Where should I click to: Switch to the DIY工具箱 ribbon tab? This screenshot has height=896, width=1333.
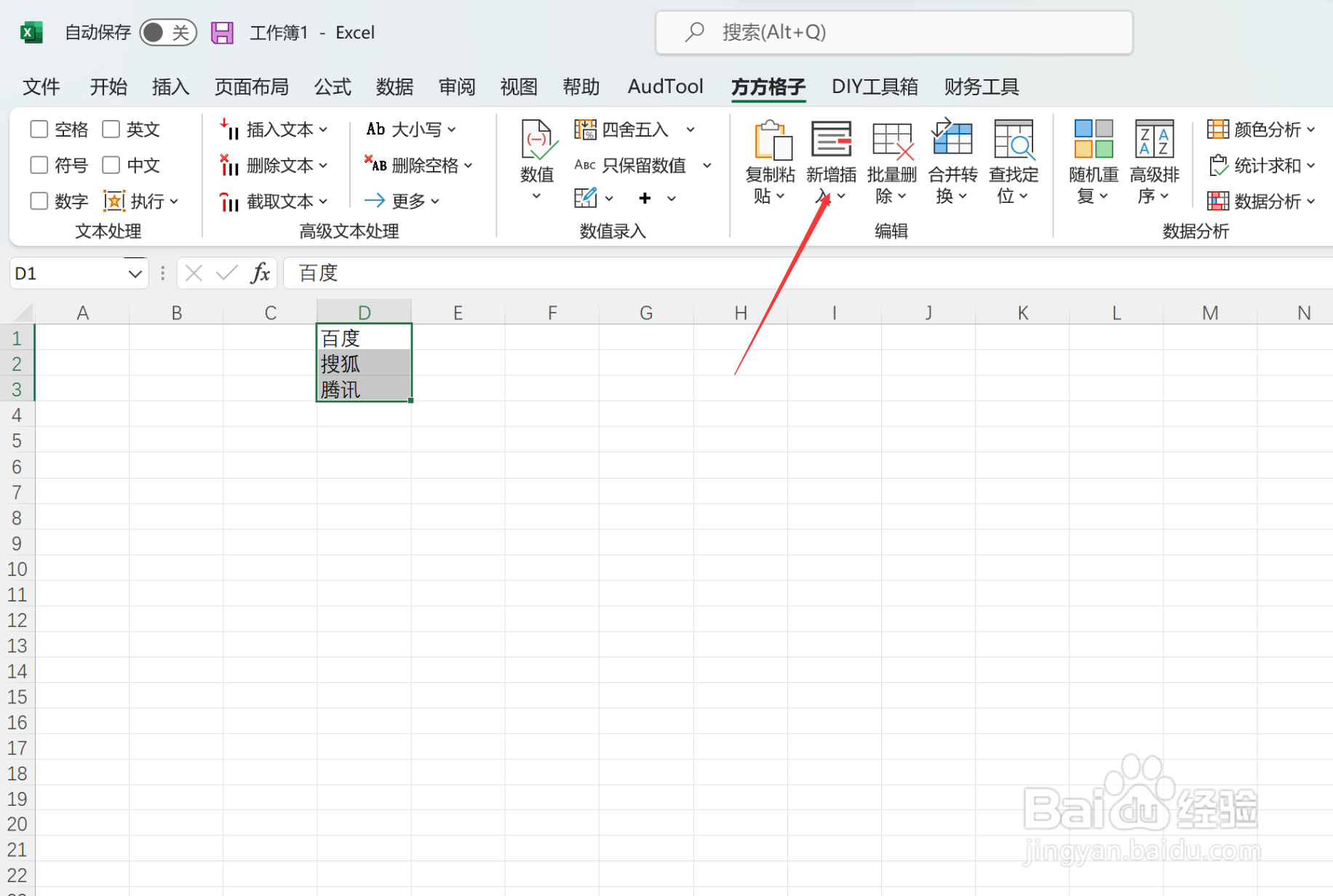pos(875,87)
